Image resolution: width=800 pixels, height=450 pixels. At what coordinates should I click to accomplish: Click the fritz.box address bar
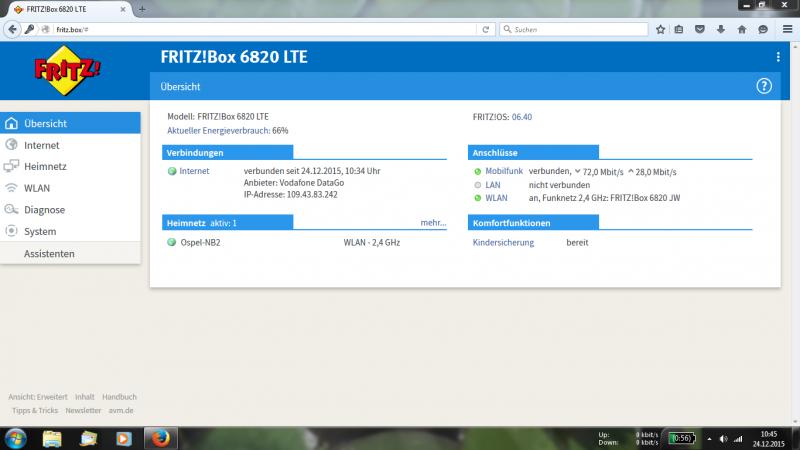(x=265, y=30)
